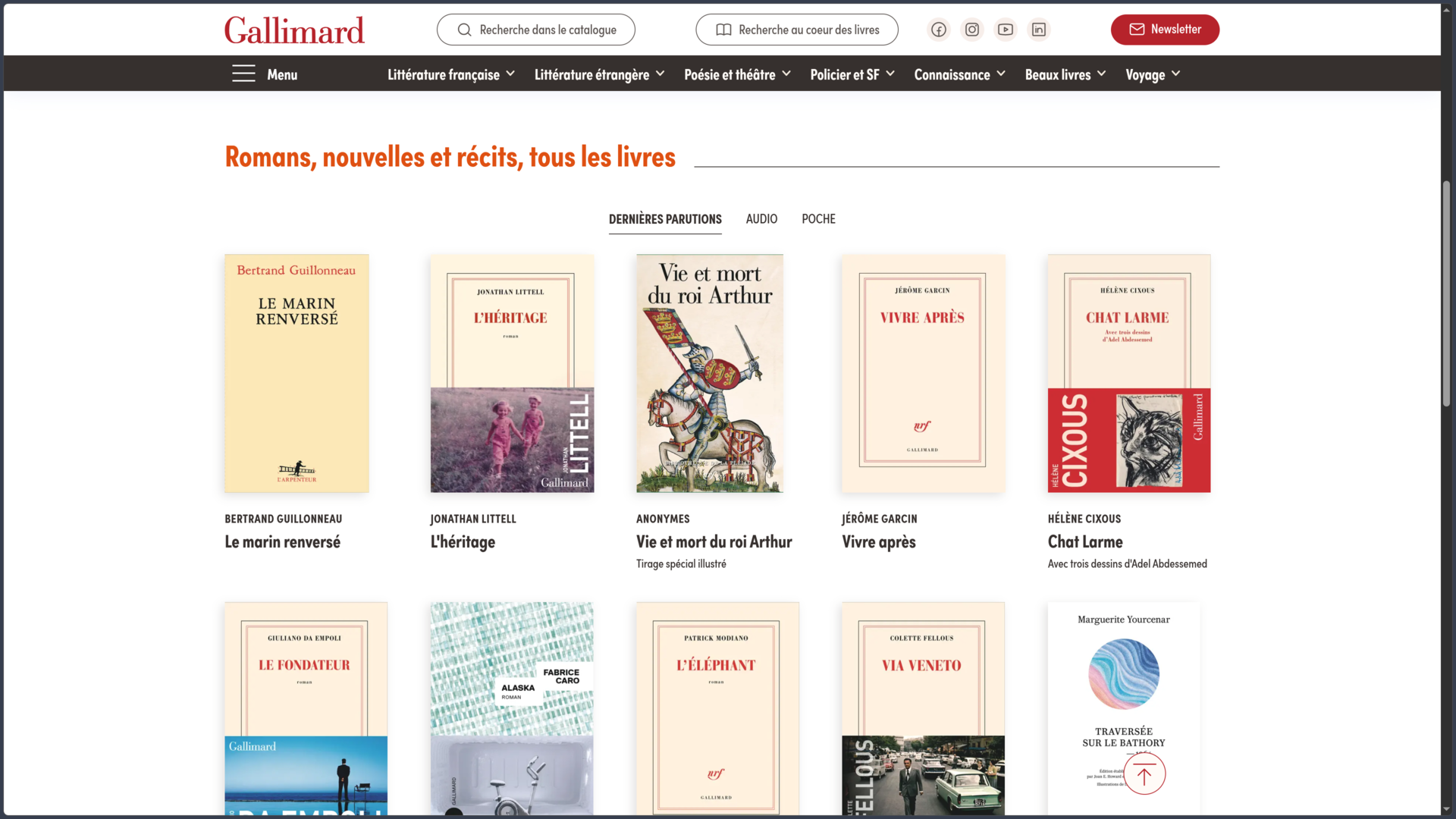Open Gallimard's Instagram icon
The image size is (1456, 819).
click(x=972, y=30)
